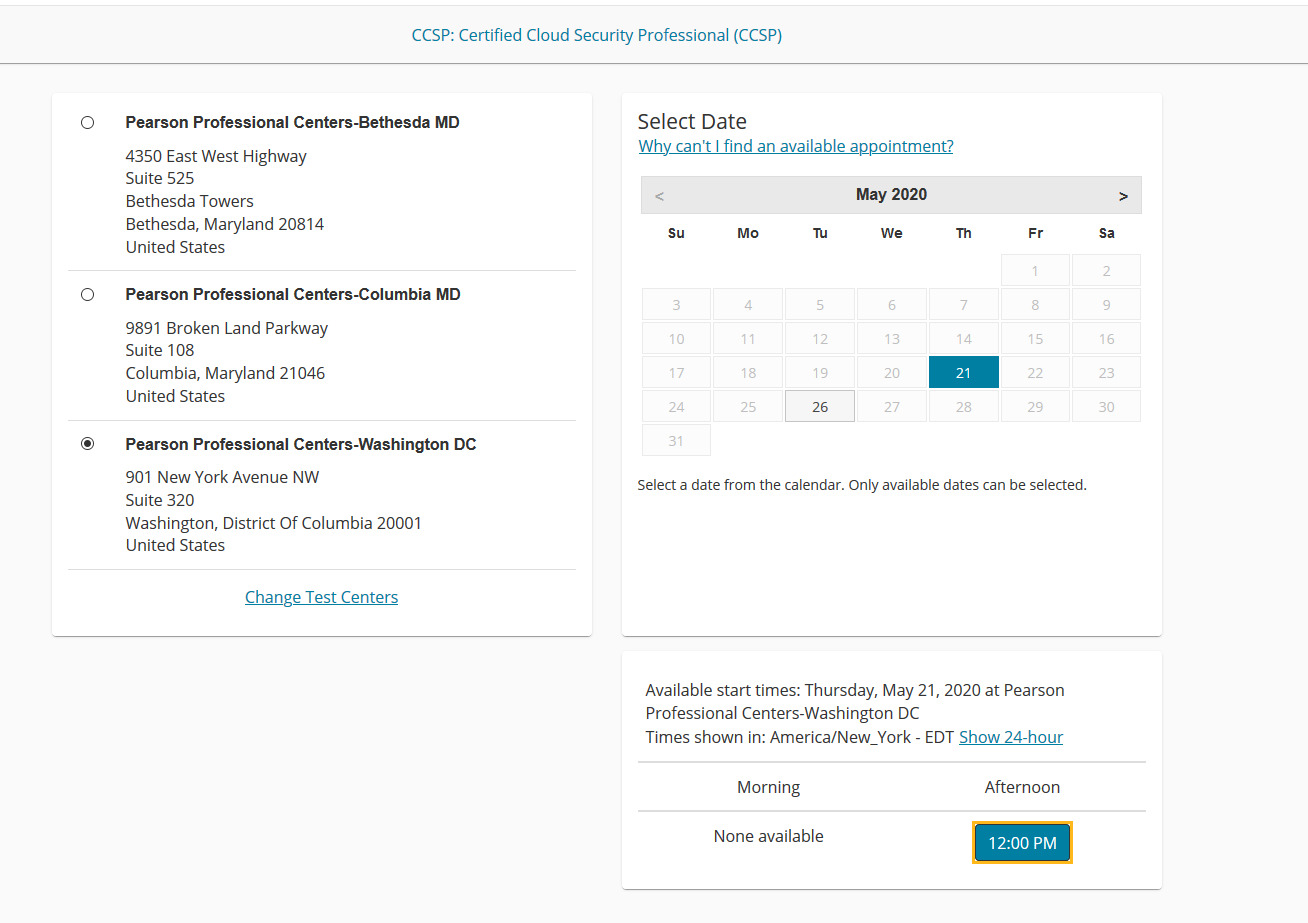Click the Morning column header
The width and height of the screenshot is (1308, 923).
coord(768,787)
